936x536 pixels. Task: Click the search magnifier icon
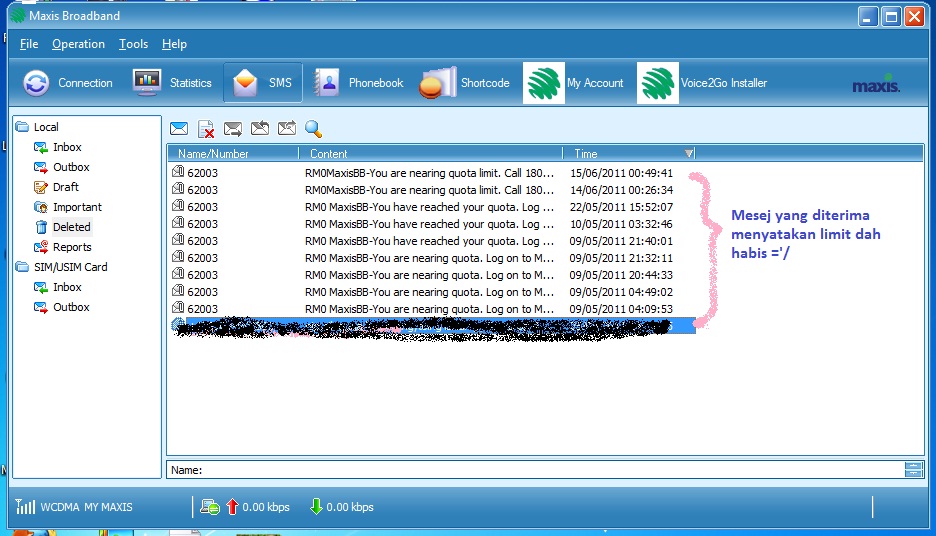tap(313, 128)
